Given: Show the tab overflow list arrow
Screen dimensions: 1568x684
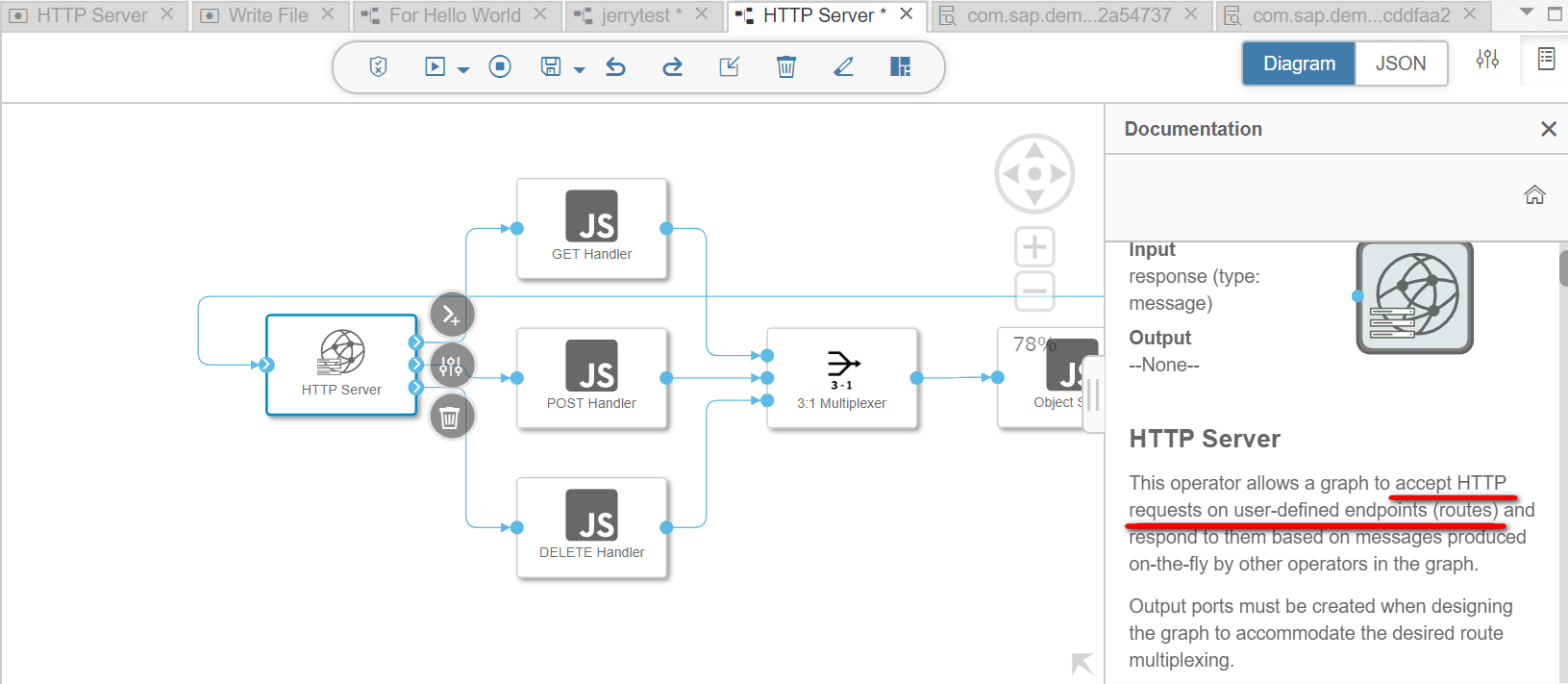Looking at the screenshot, I should (x=1527, y=13).
